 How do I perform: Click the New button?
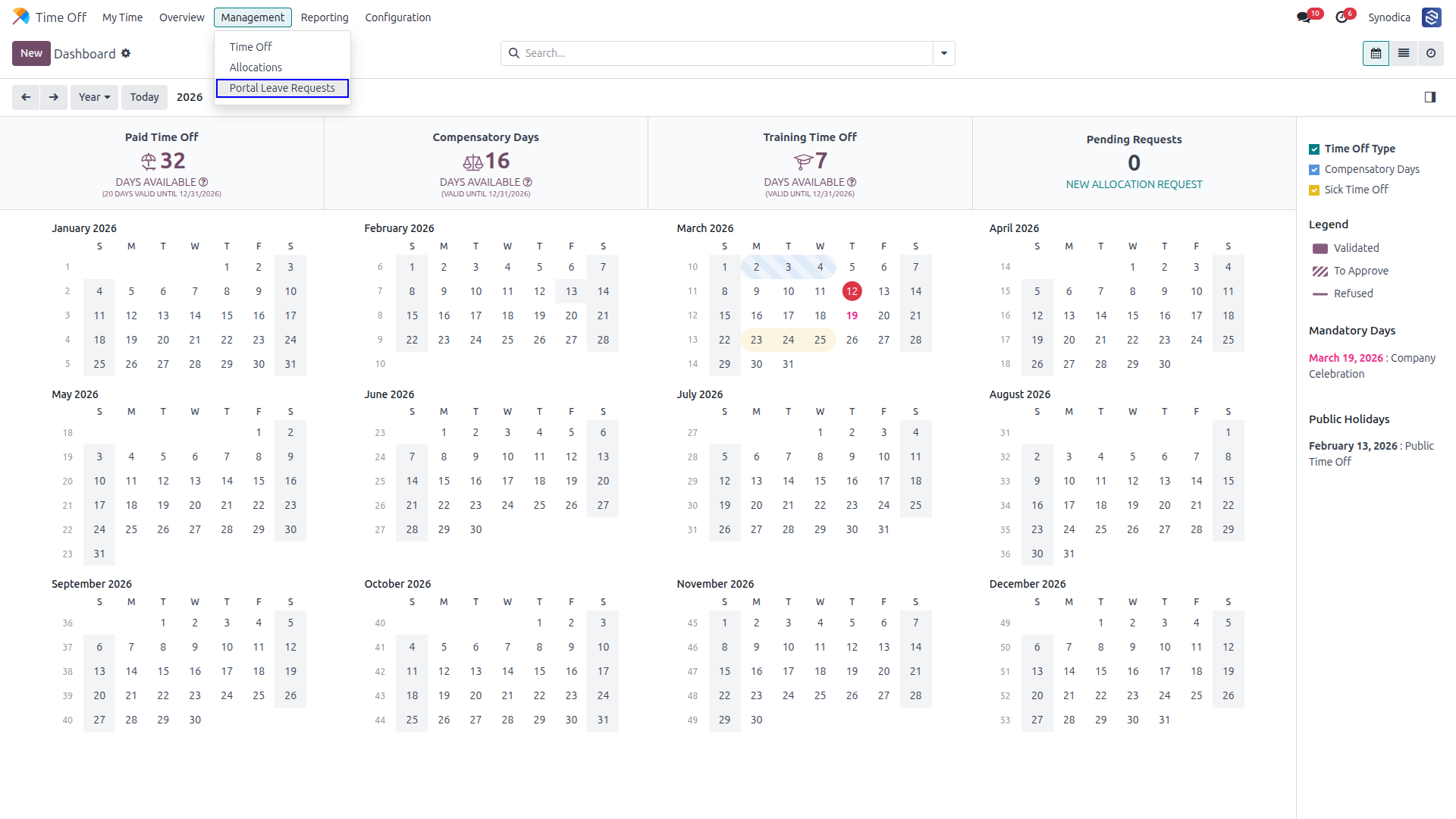[x=31, y=53]
